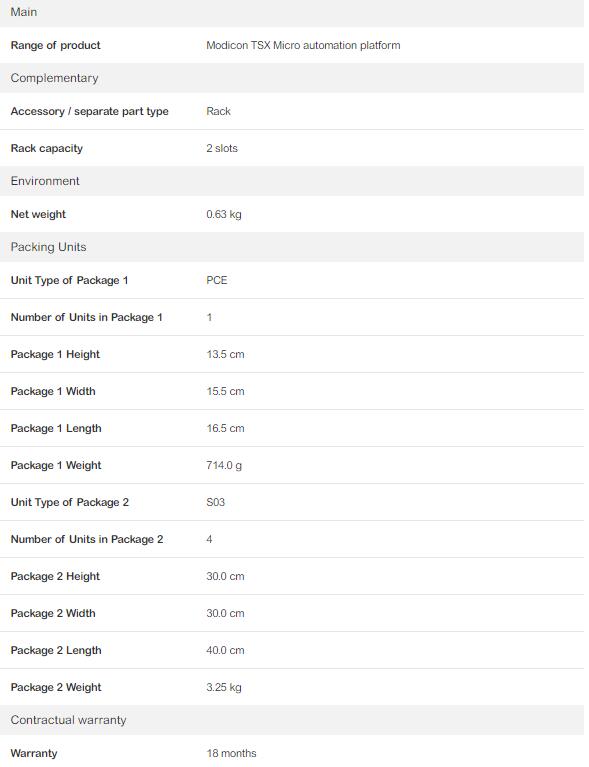589x767 pixels.
Task: Click the Package 2 Length 40.0 cm value
Action: click(225, 650)
